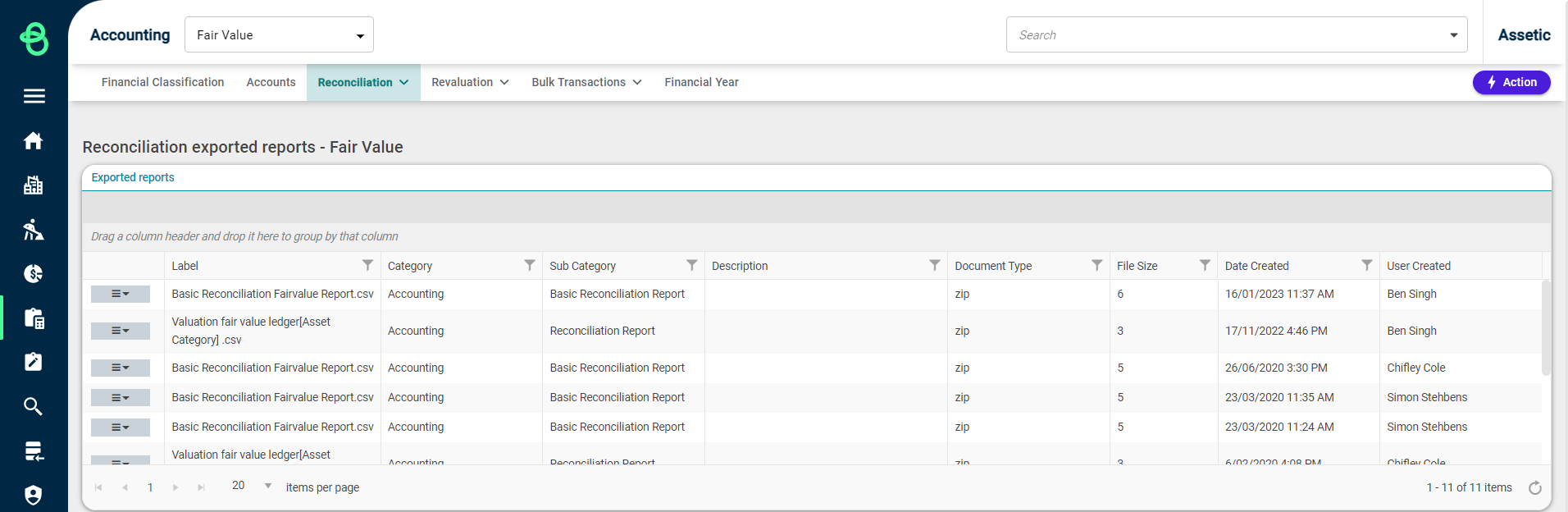Click the sidebar search magnifier icon
The width and height of the screenshot is (1568, 512).
coord(34,406)
